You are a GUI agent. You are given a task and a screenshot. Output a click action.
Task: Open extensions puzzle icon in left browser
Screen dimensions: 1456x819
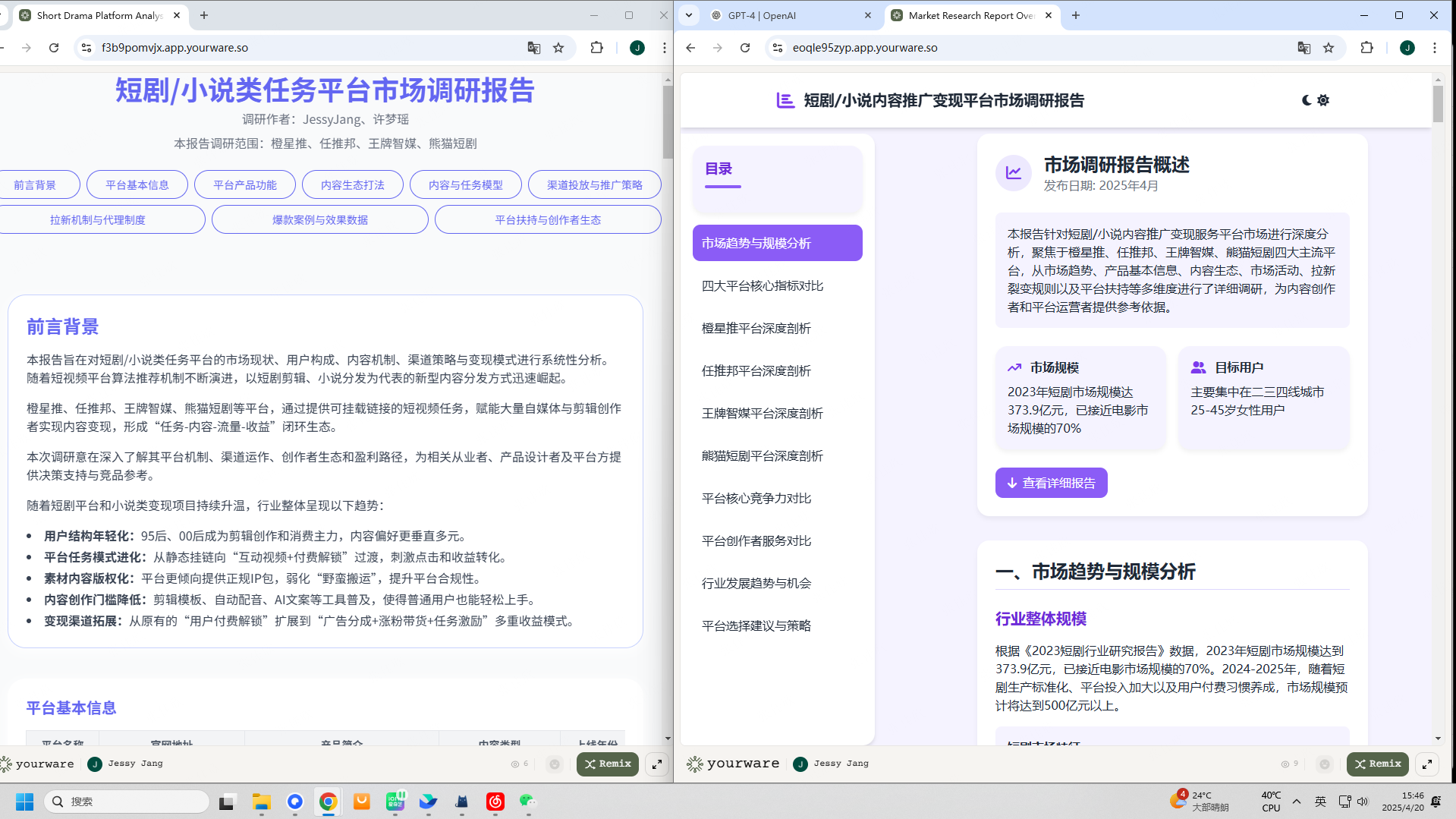click(x=597, y=48)
